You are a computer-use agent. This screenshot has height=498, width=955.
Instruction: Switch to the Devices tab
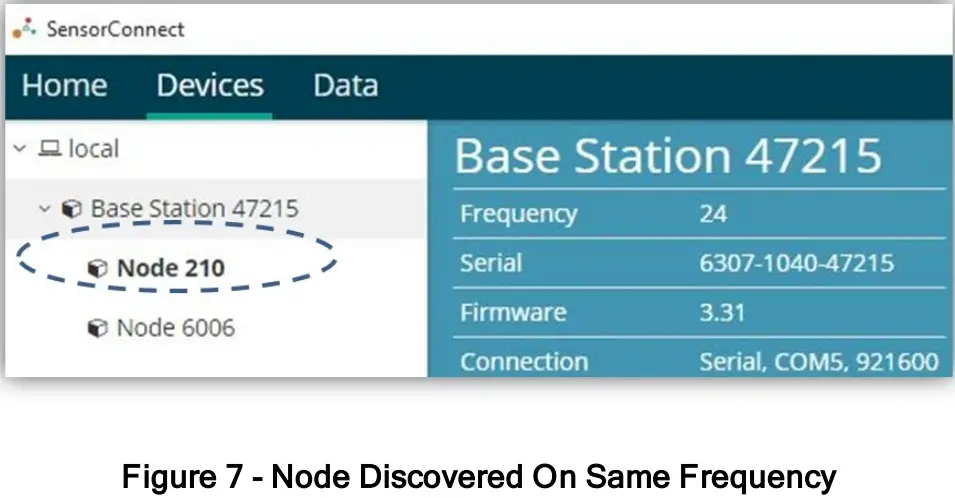(210, 85)
